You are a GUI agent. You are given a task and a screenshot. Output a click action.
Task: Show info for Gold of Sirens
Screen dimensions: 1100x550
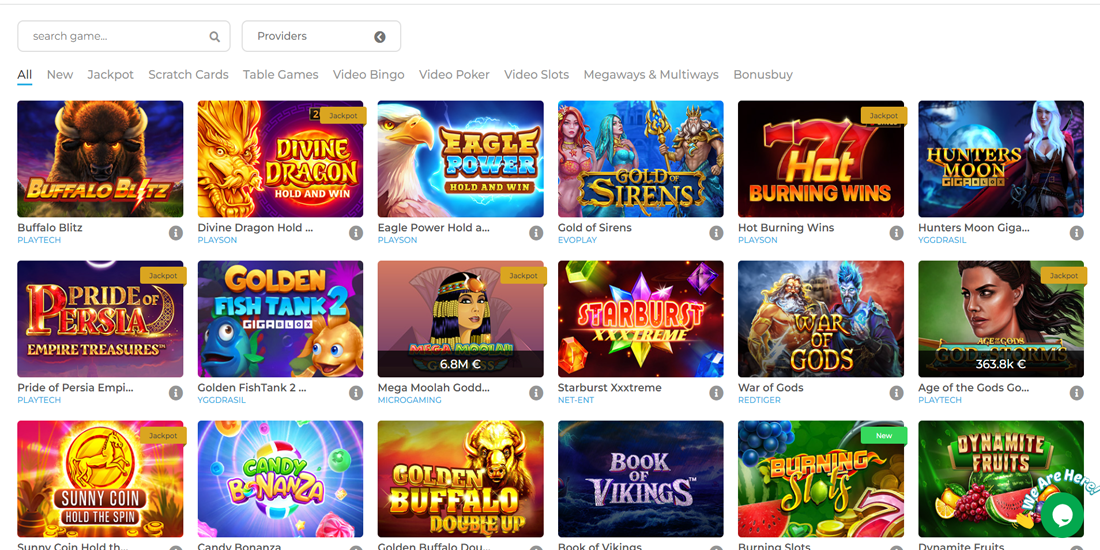pos(716,233)
